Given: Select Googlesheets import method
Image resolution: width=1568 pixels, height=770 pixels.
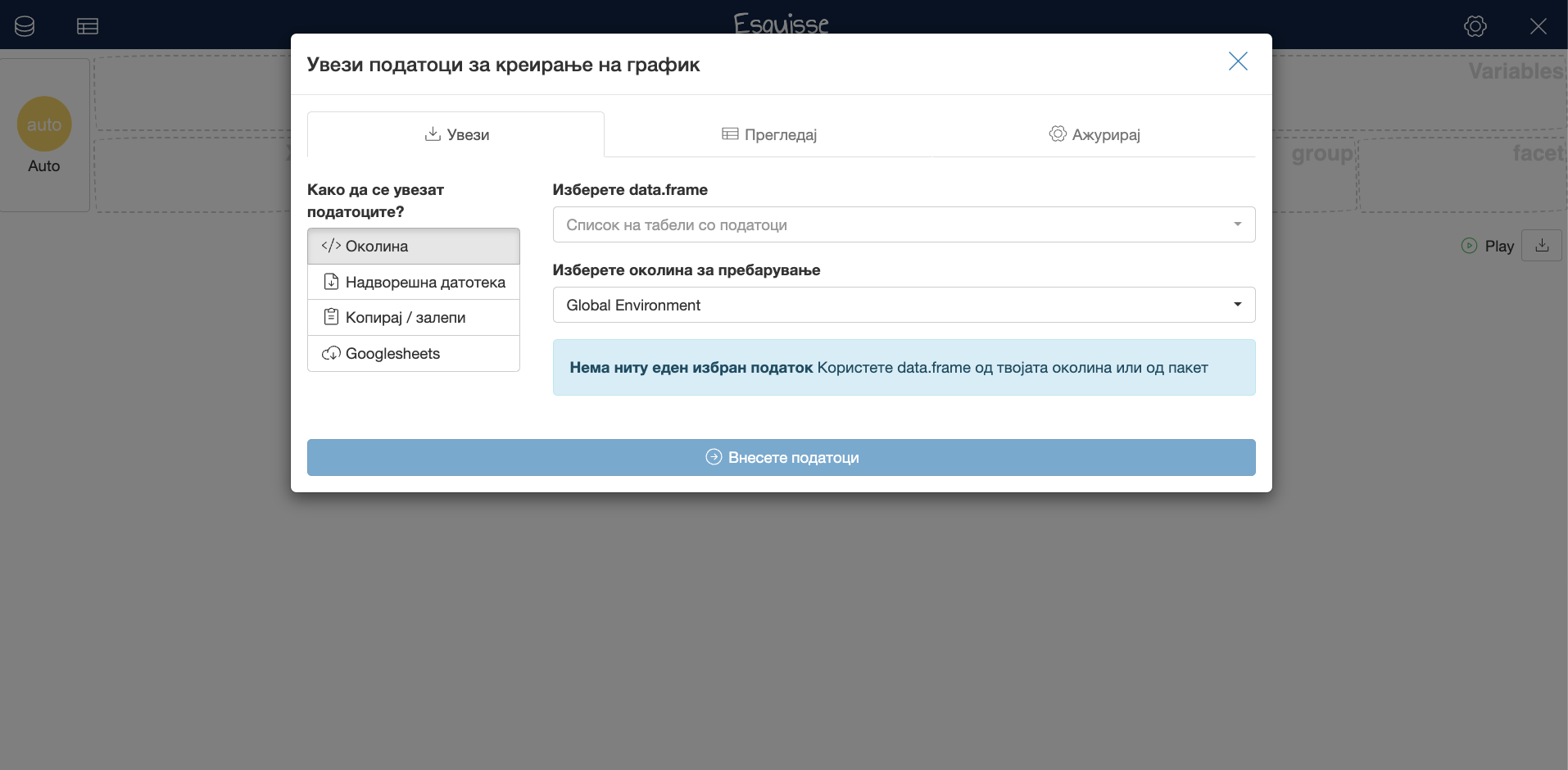Looking at the screenshot, I should tap(414, 353).
